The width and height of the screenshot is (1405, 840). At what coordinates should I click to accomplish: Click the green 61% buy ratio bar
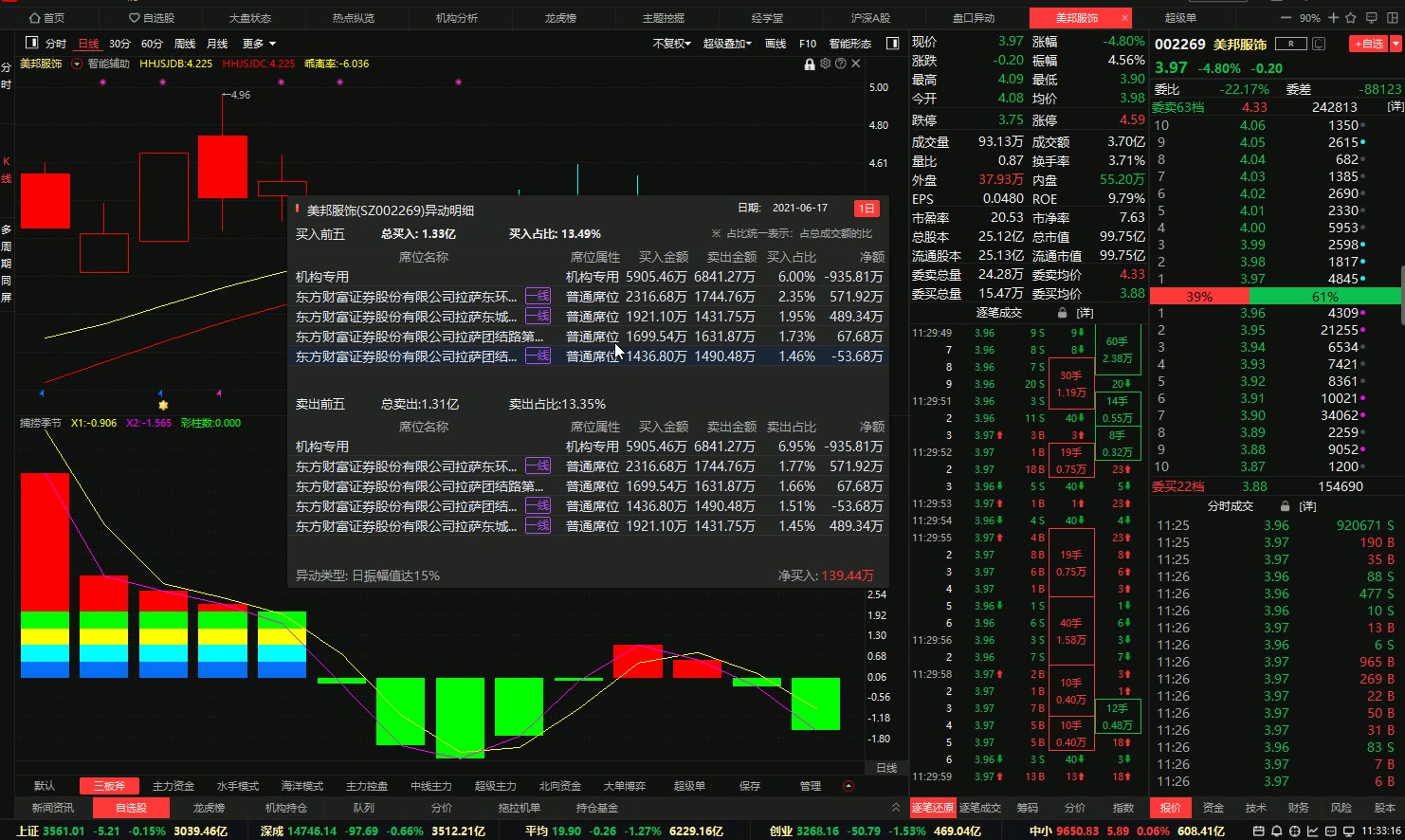(x=1324, y=297)
